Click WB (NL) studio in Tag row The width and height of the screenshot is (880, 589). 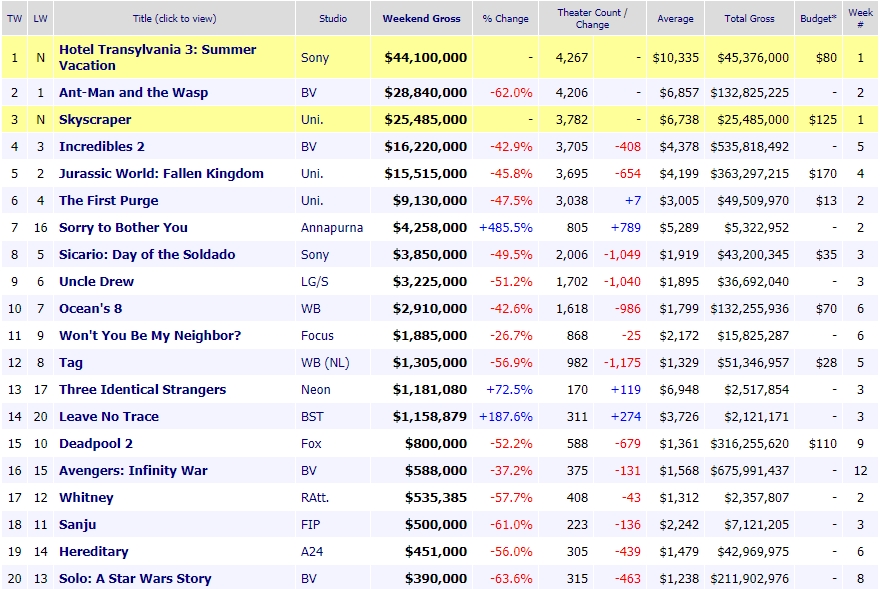[325, 363]
